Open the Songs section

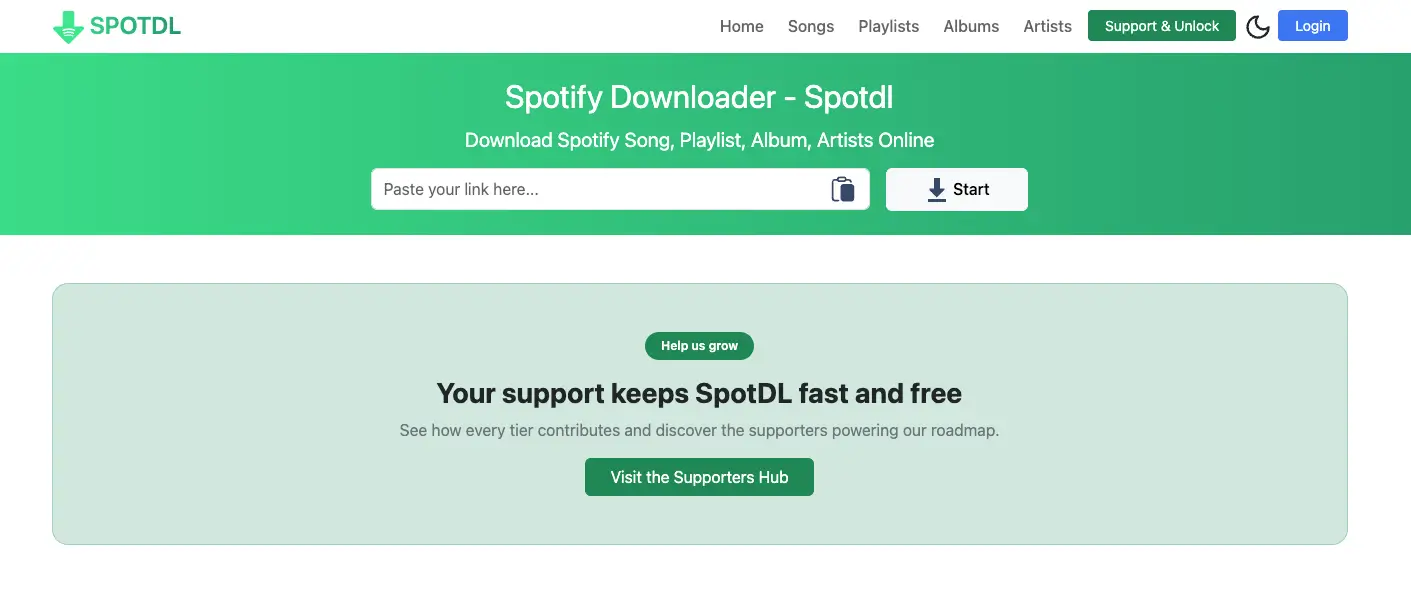[810, 27]
